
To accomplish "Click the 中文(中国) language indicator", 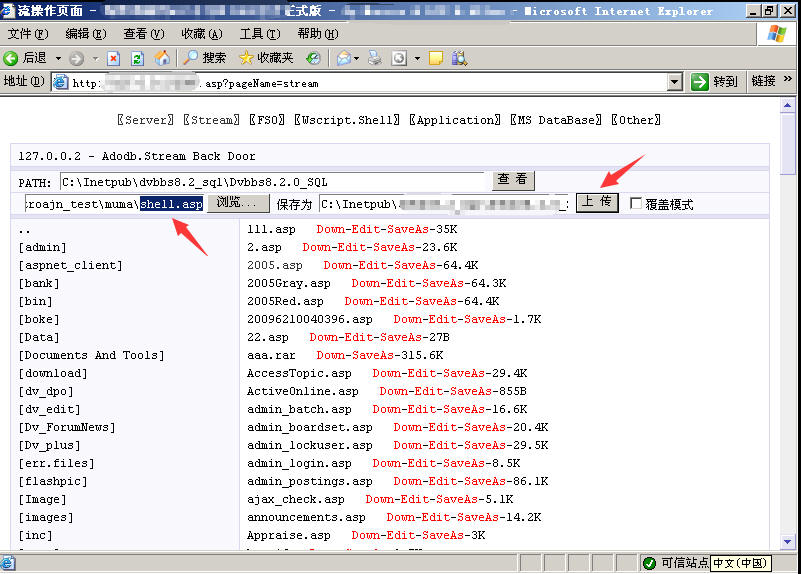I will (x=741, y=563).
